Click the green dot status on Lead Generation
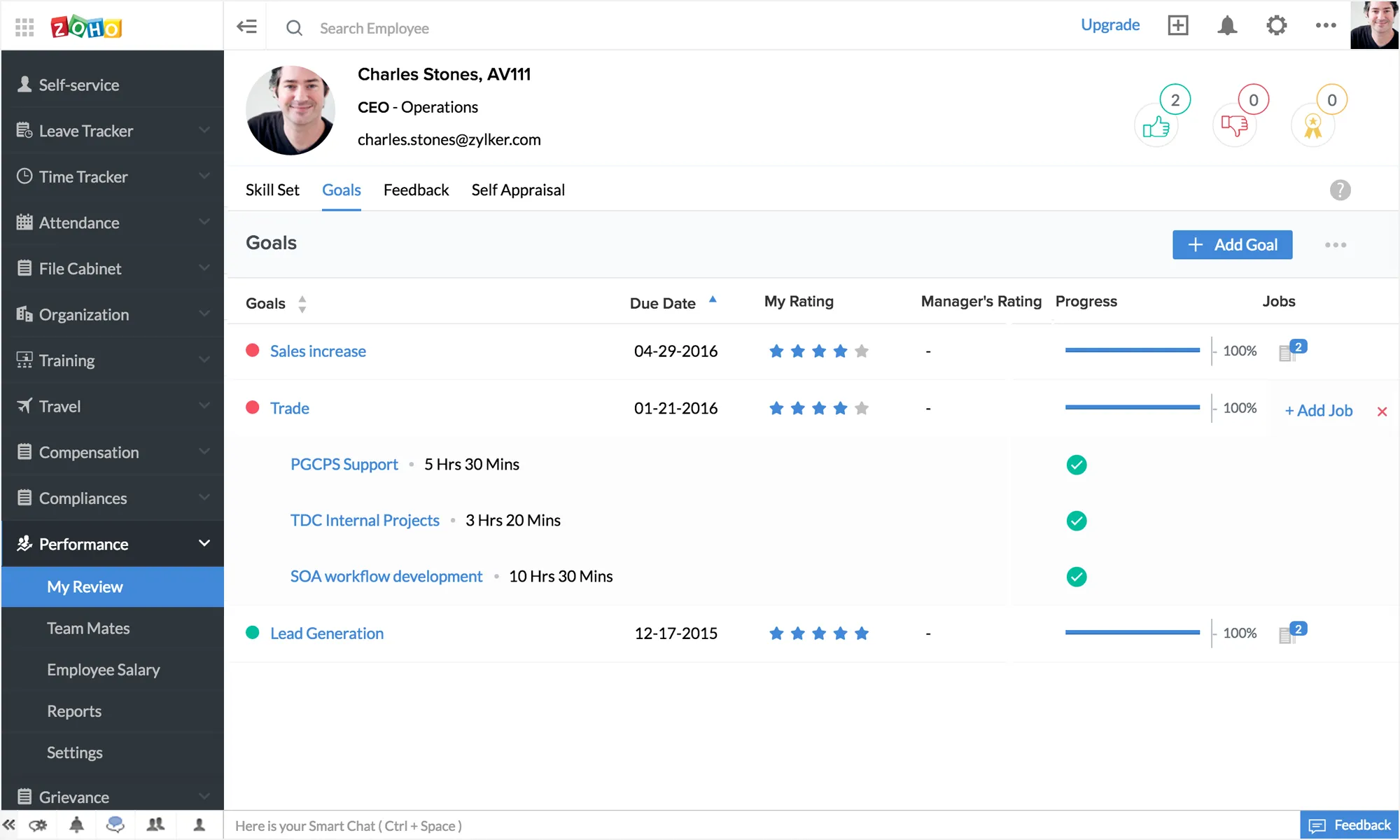 [252, 632]
